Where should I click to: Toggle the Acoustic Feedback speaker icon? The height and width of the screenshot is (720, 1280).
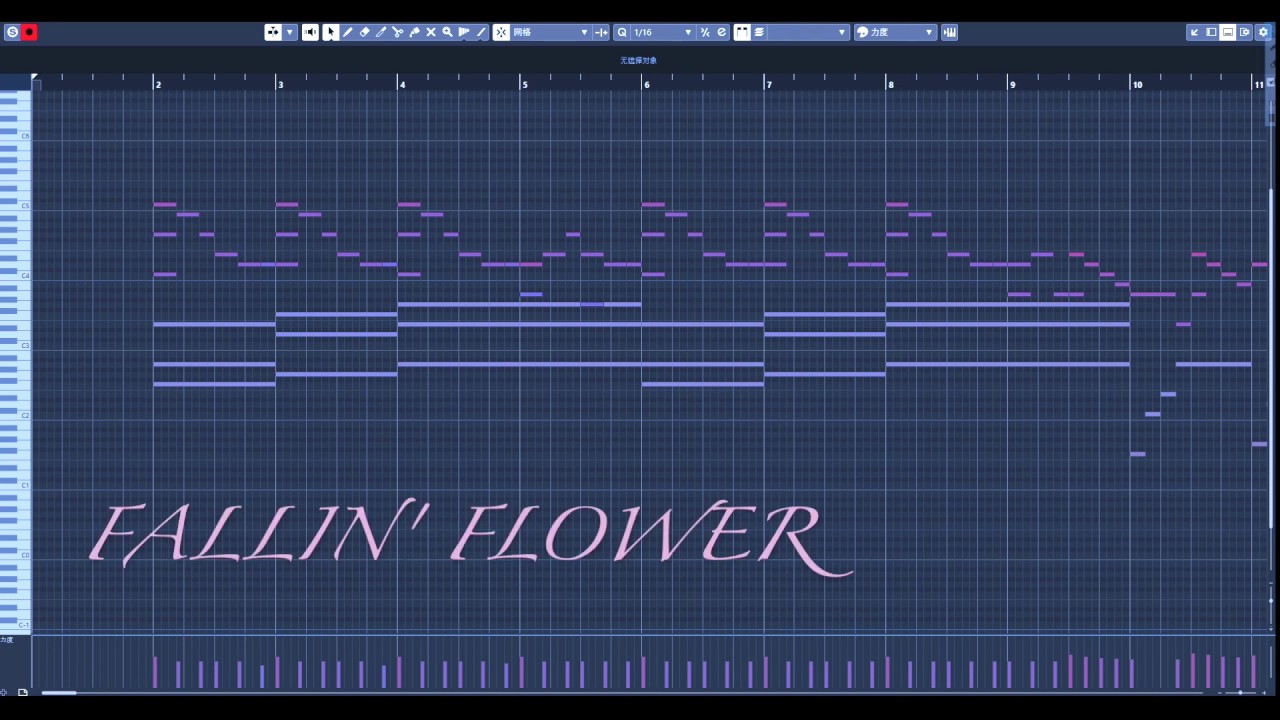click(x=310, y=32)
